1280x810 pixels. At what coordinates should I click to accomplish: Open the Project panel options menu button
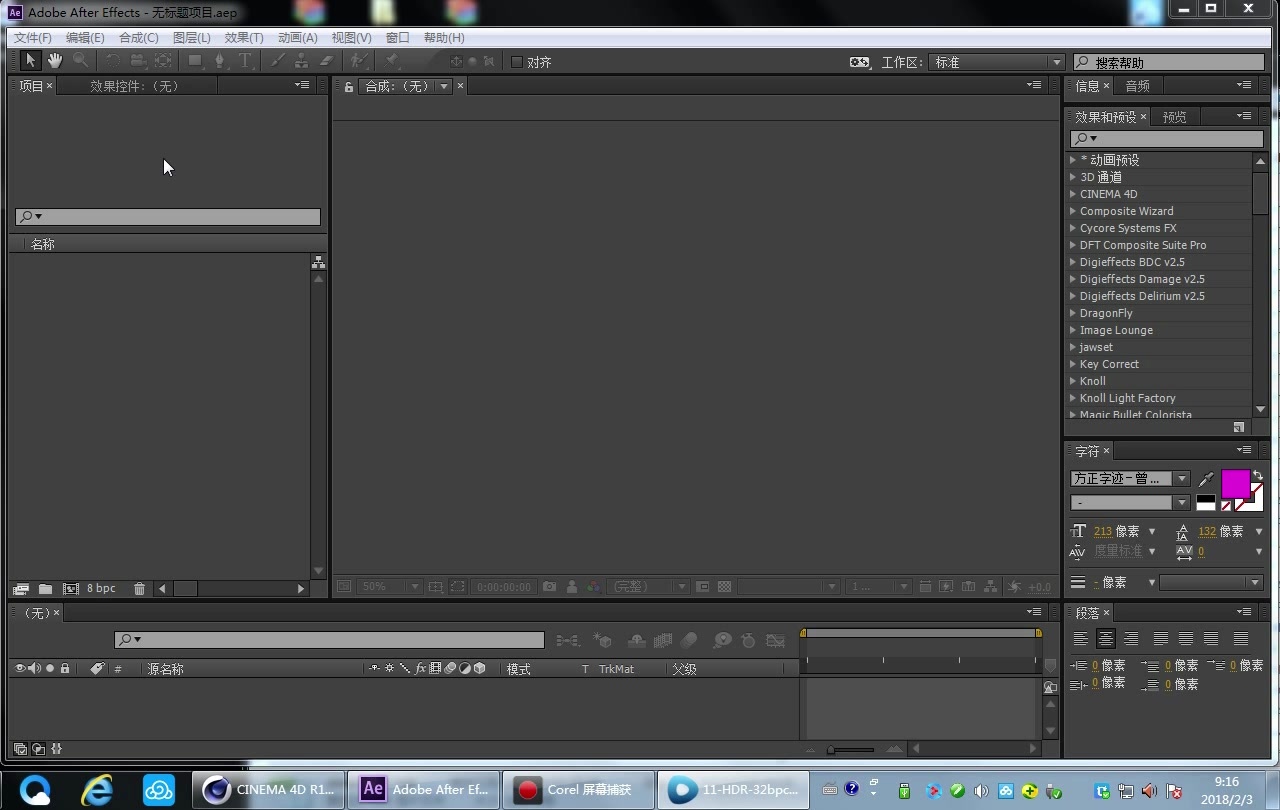tap(302, 85)
